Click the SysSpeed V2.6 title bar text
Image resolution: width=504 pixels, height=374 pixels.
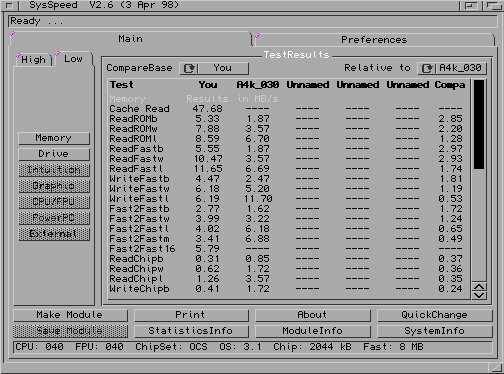104,5
